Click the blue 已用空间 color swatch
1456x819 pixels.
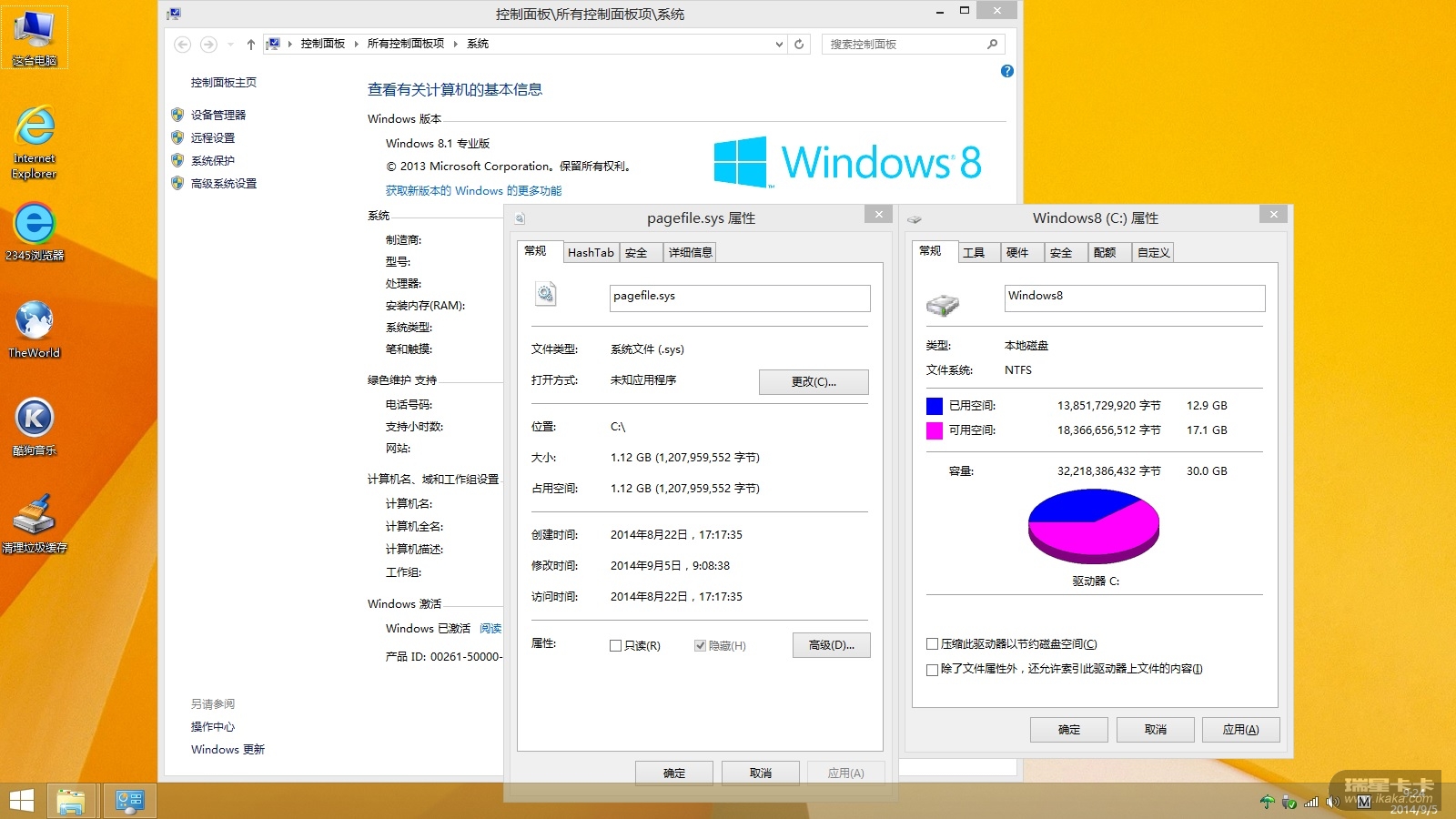click(x=935, y=406)
